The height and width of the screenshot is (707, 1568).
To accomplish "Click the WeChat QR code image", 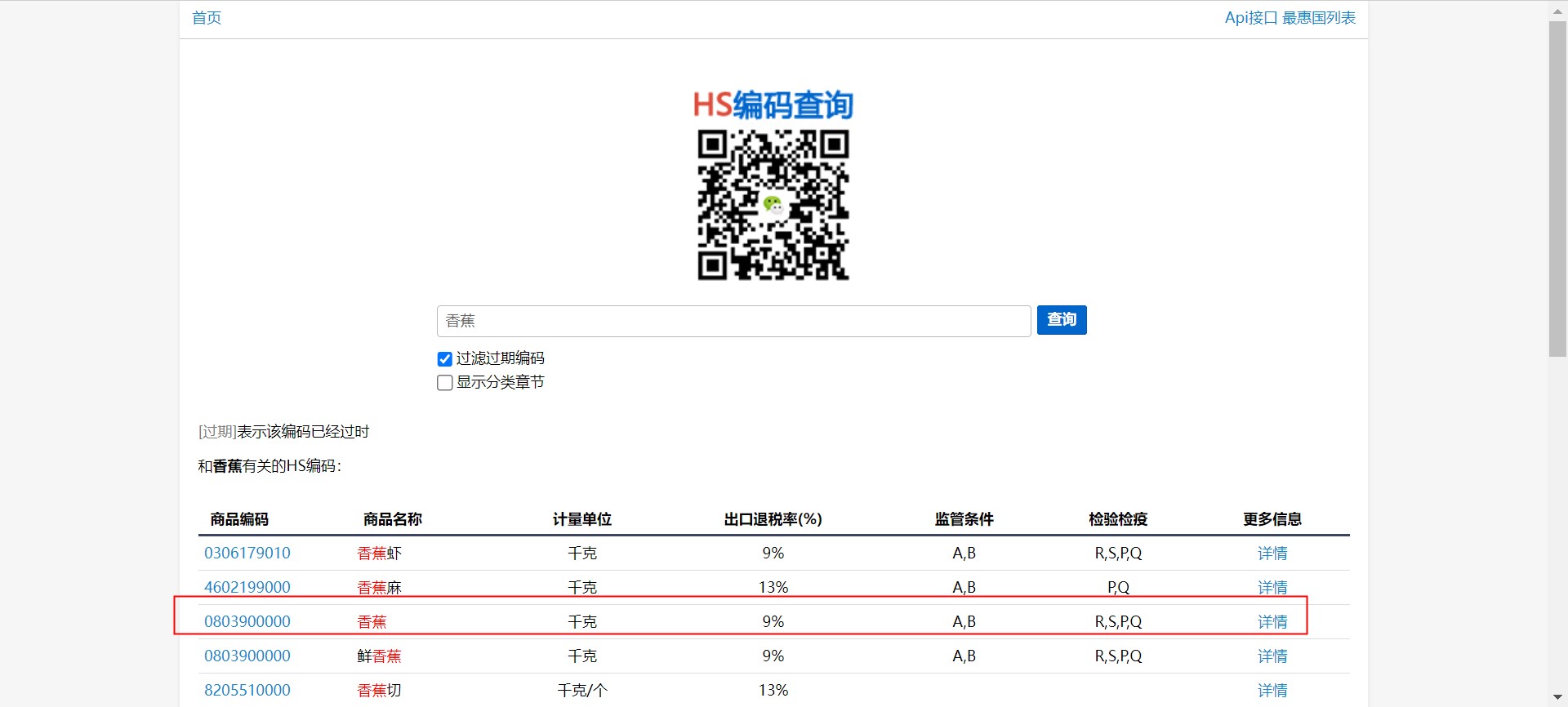I will (773, 205).
